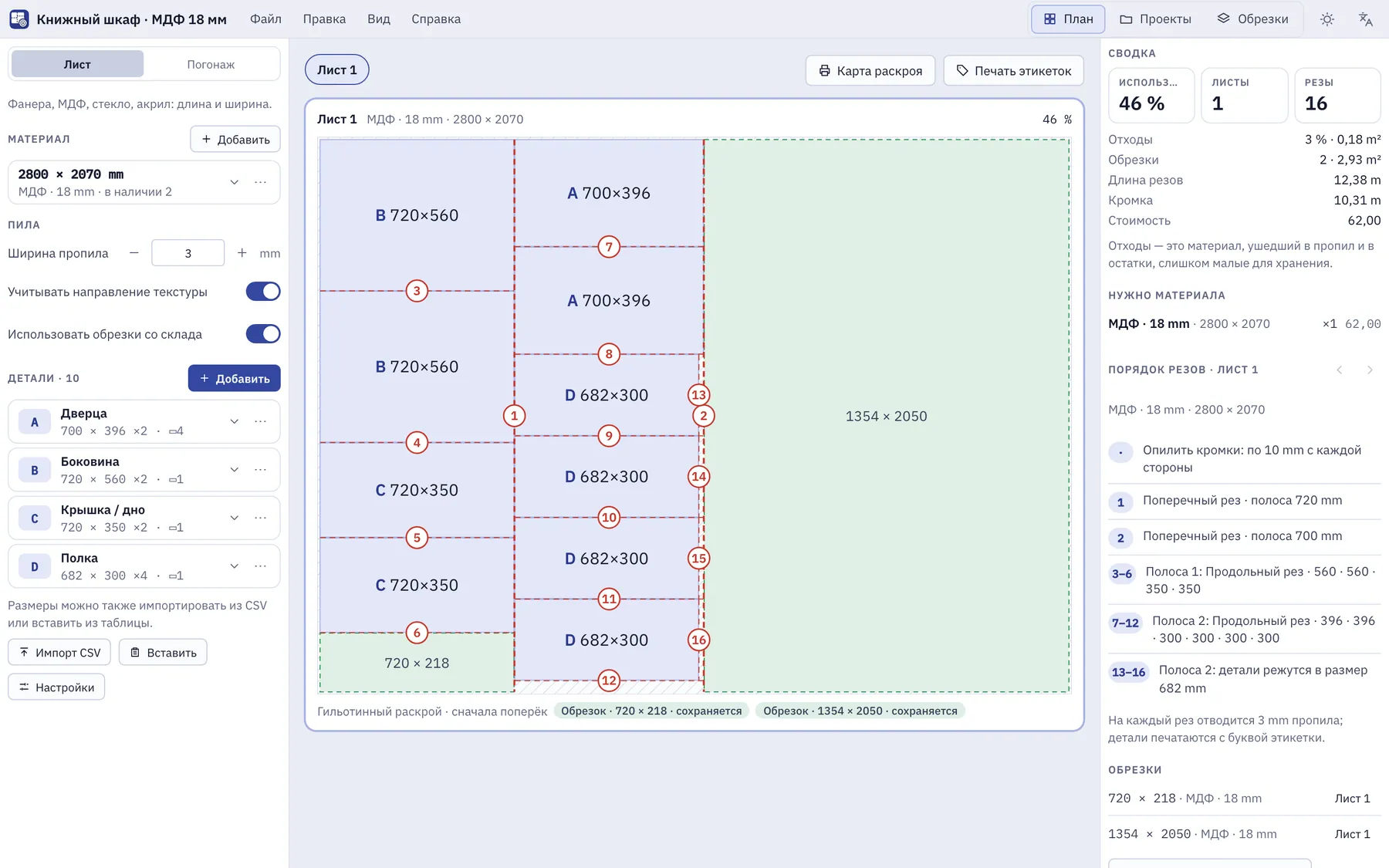This screenshot has width=1389, height=868.
Task: Open more options for Полка part
Action: (x=261, y=566)
